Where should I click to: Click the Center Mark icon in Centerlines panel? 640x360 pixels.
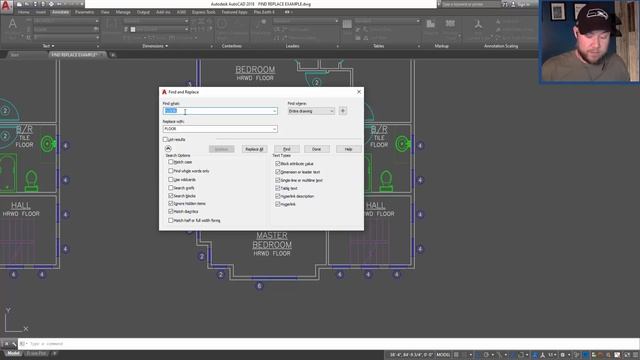click(x=222, y=24)
